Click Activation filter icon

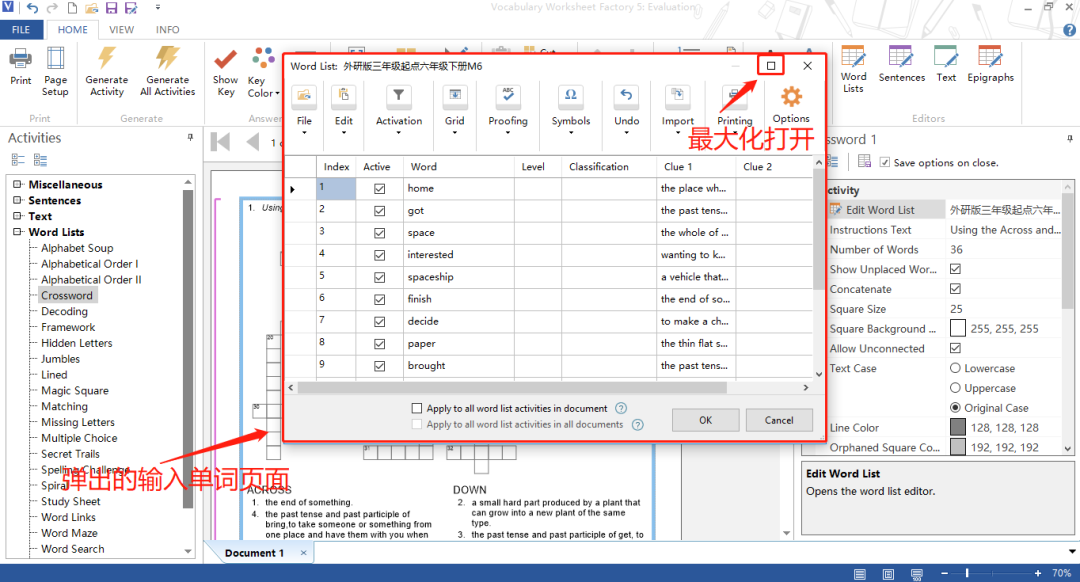pos(399,98)
